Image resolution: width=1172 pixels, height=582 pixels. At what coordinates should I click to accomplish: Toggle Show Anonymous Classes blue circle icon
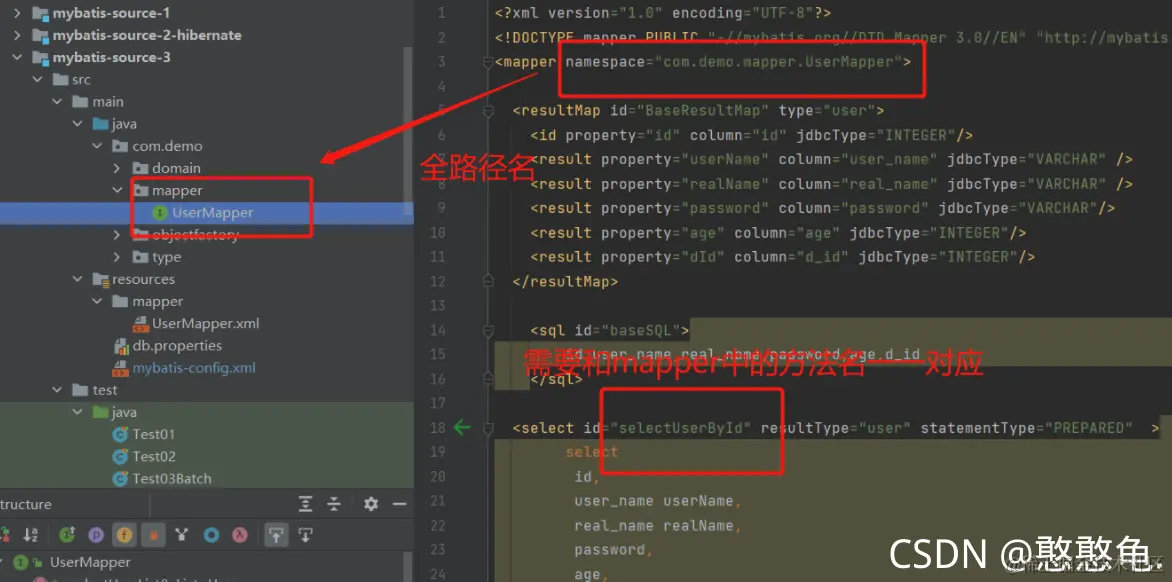coord(212,535)
